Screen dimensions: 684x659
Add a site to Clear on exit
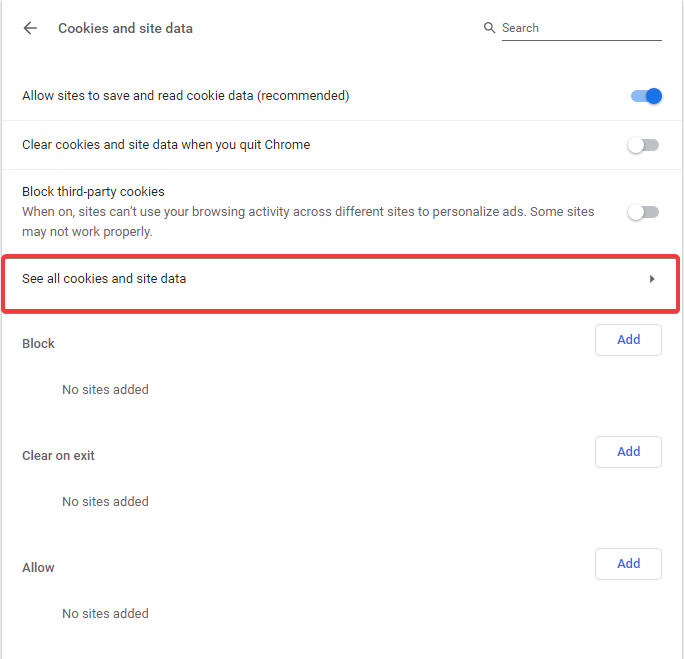628,452
